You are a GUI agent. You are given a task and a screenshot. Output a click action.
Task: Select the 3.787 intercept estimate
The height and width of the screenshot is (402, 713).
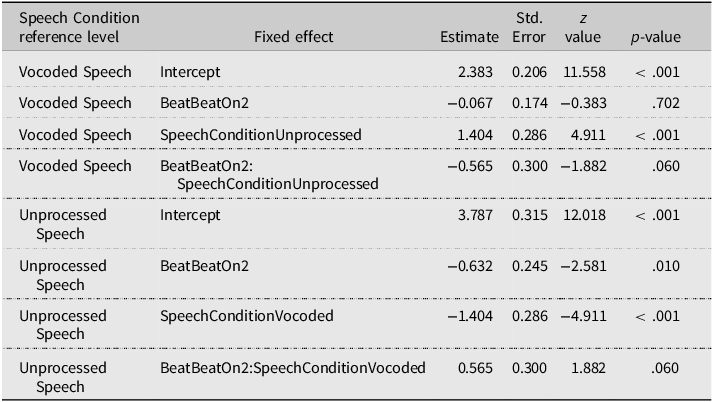[x=477, y=215]
